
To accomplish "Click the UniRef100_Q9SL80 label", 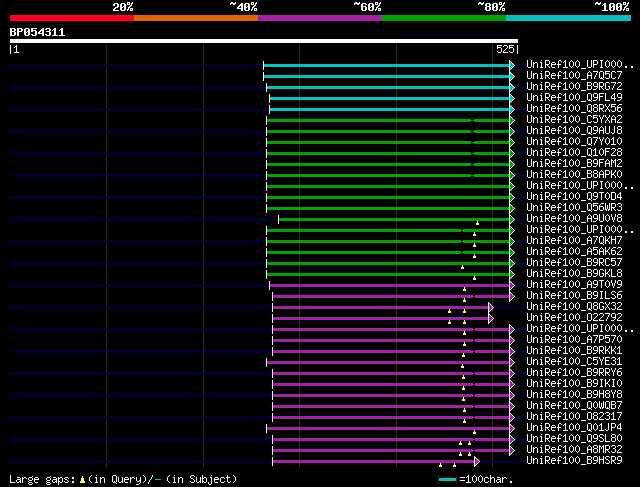I will [x=574, y=439].
